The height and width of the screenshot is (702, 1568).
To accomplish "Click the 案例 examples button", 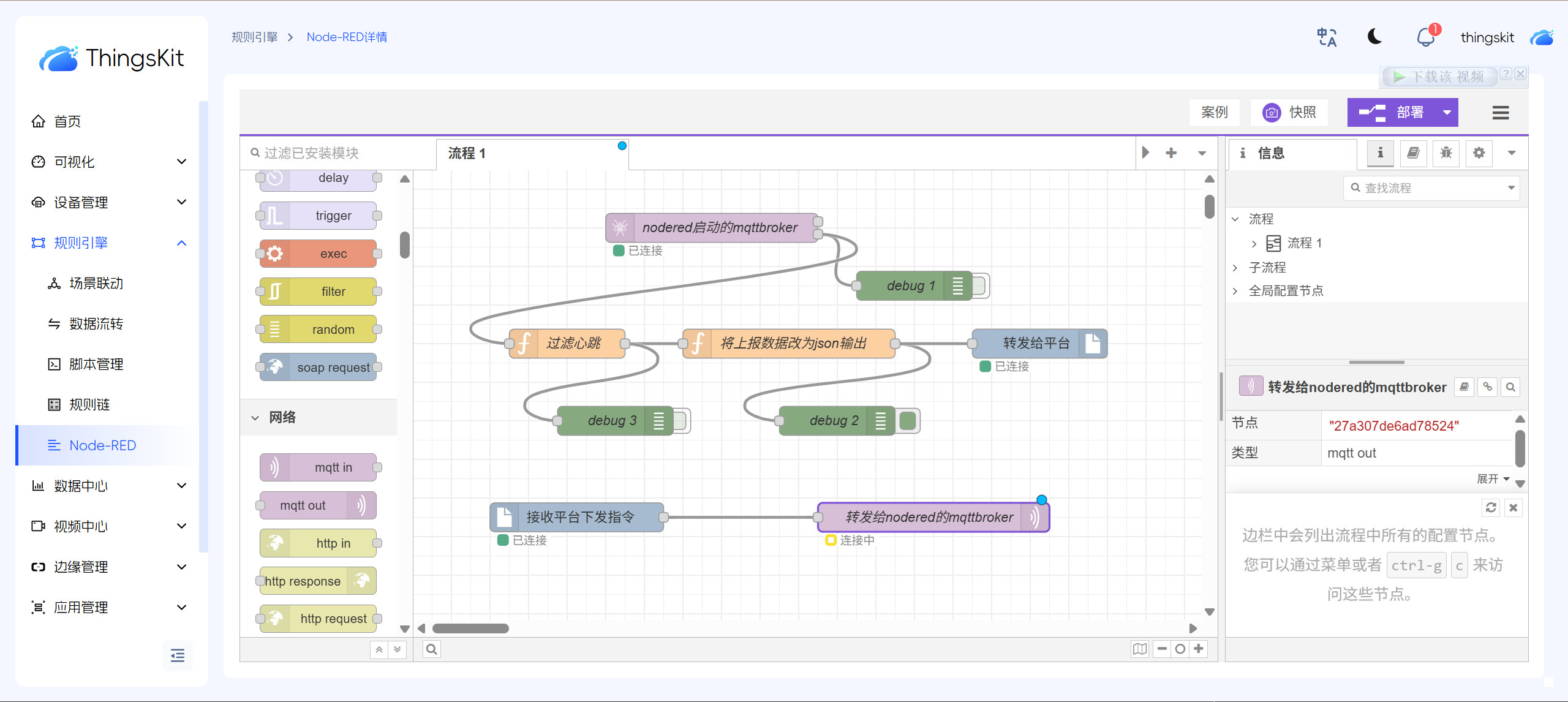I will 1214,113.
